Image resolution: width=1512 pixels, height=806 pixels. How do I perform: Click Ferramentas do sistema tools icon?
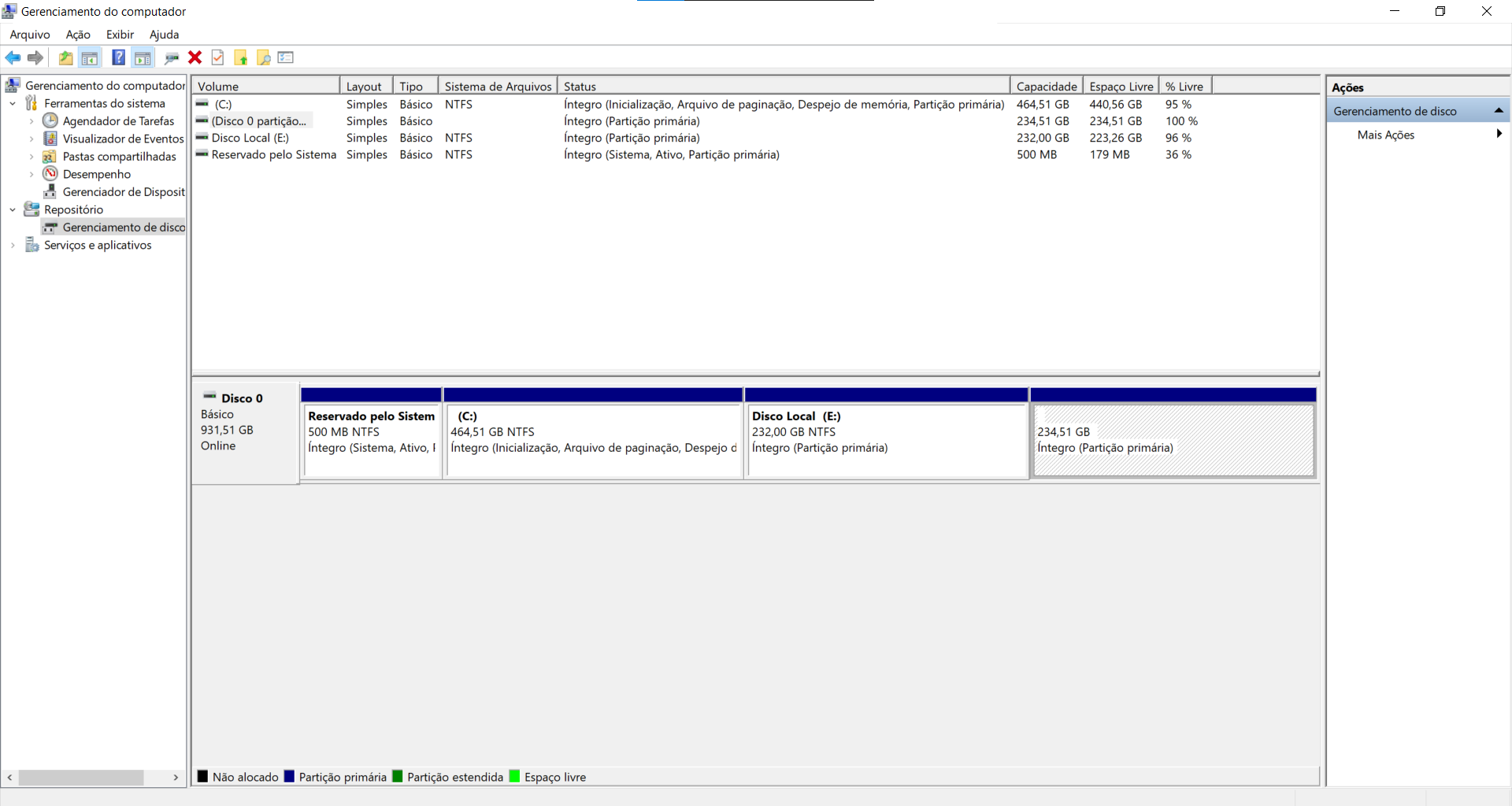tap(31, 103)
